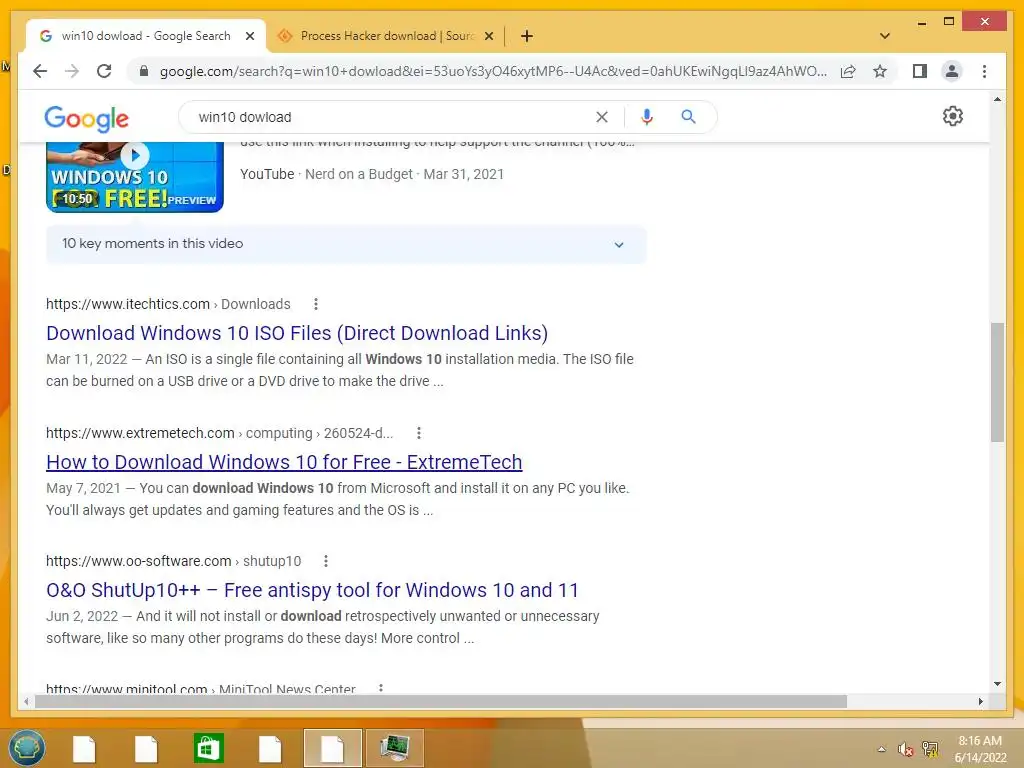Open Google quick settings gear
Screen dimensions: 1024x768
tap(952, 116)
